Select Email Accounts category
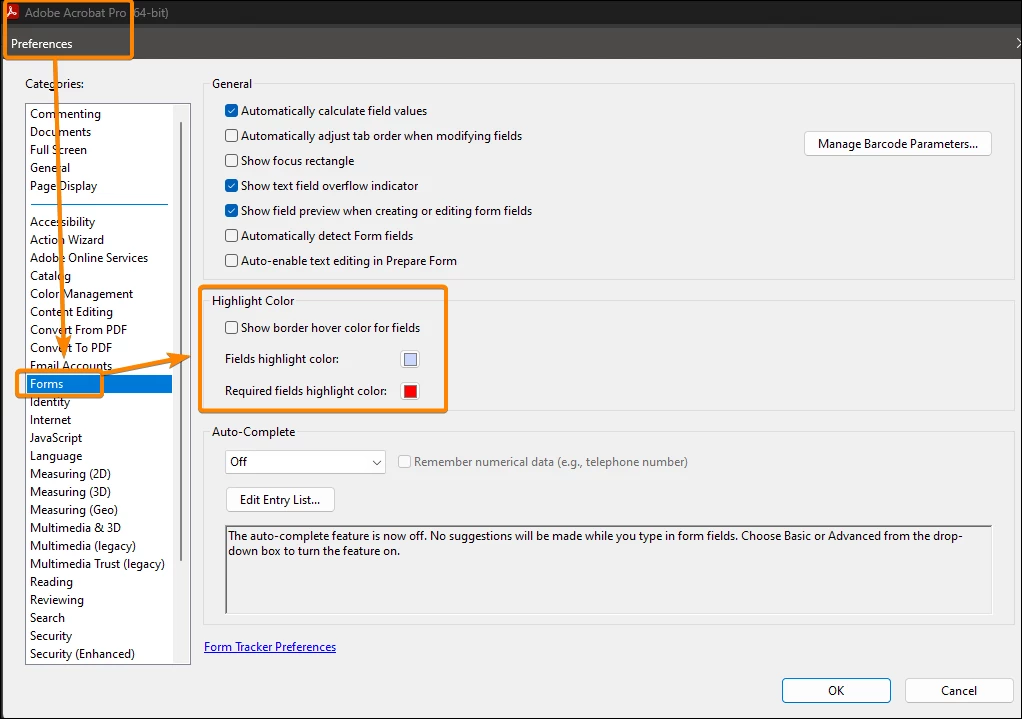Screen dimensions: 1022x719 tap(70, 366)
